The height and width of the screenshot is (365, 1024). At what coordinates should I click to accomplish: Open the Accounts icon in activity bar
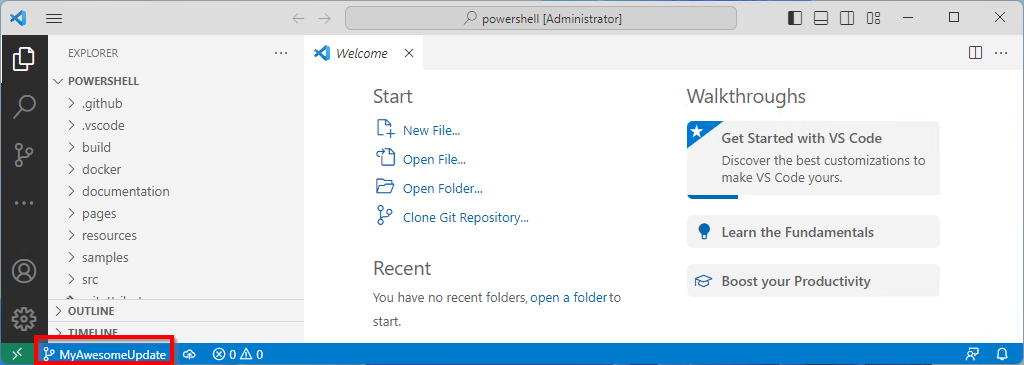[x=24, y=271]
